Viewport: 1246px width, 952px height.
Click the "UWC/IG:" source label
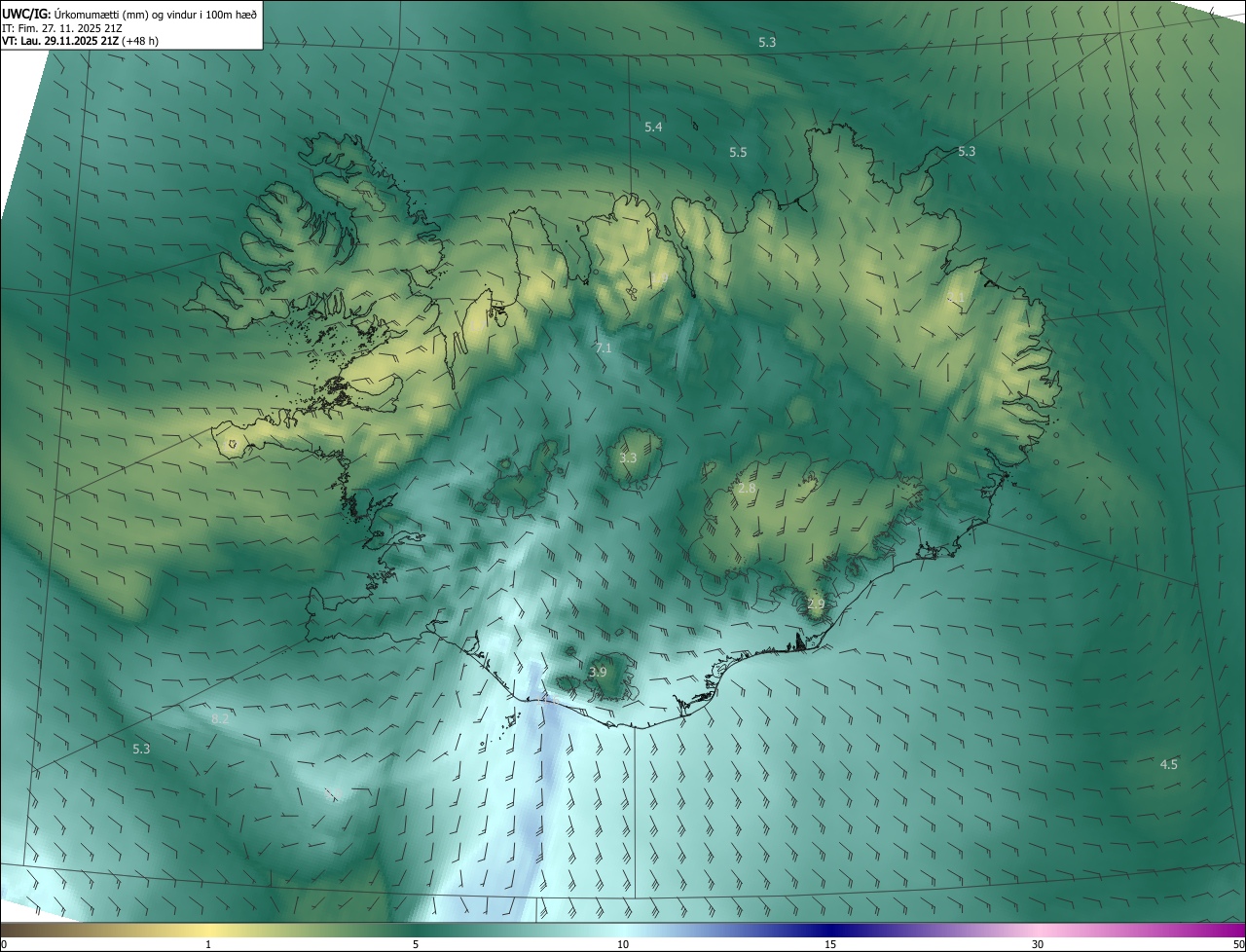(26, 14)
